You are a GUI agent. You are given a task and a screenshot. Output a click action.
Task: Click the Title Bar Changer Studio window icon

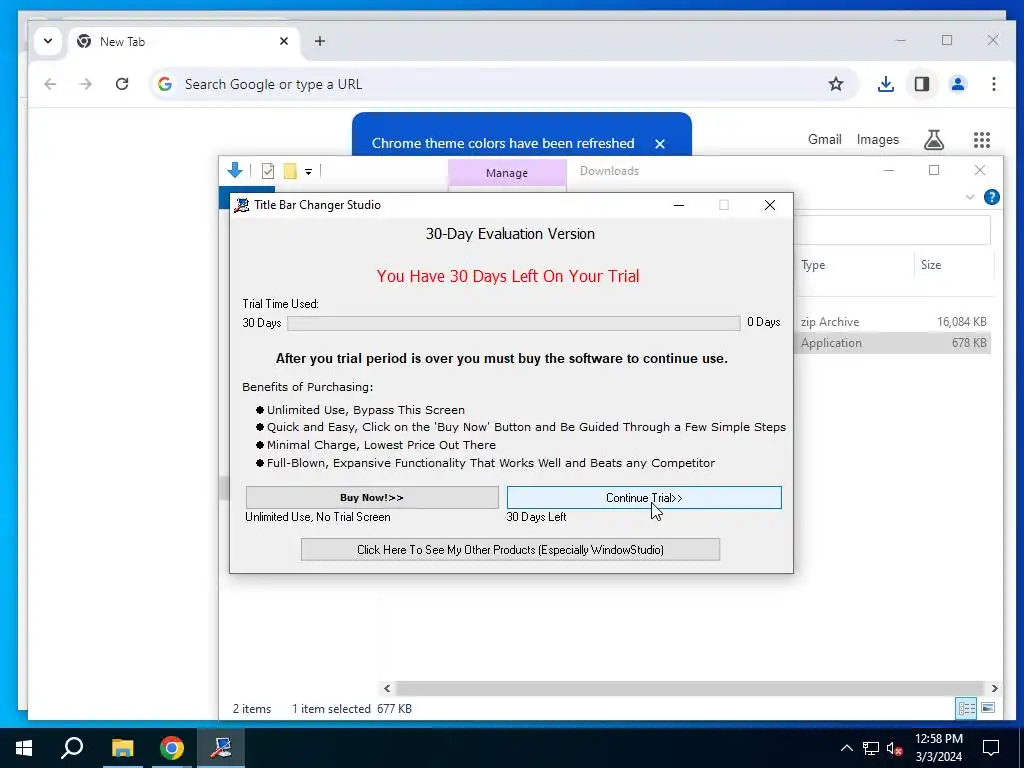pyautogui.click(x=242, y=205)
